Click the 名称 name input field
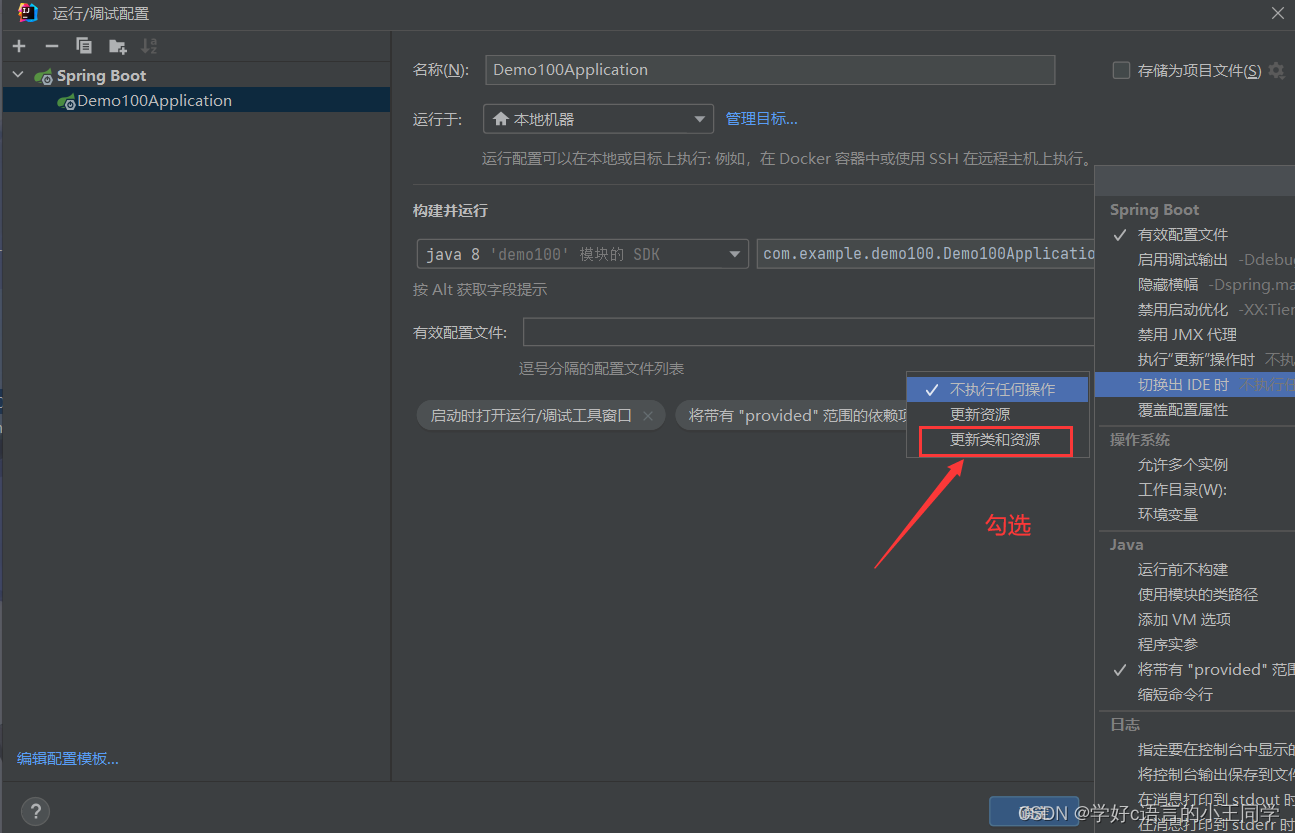Image resolution: width=1295 pixels, height=833 pixels. 770,70
